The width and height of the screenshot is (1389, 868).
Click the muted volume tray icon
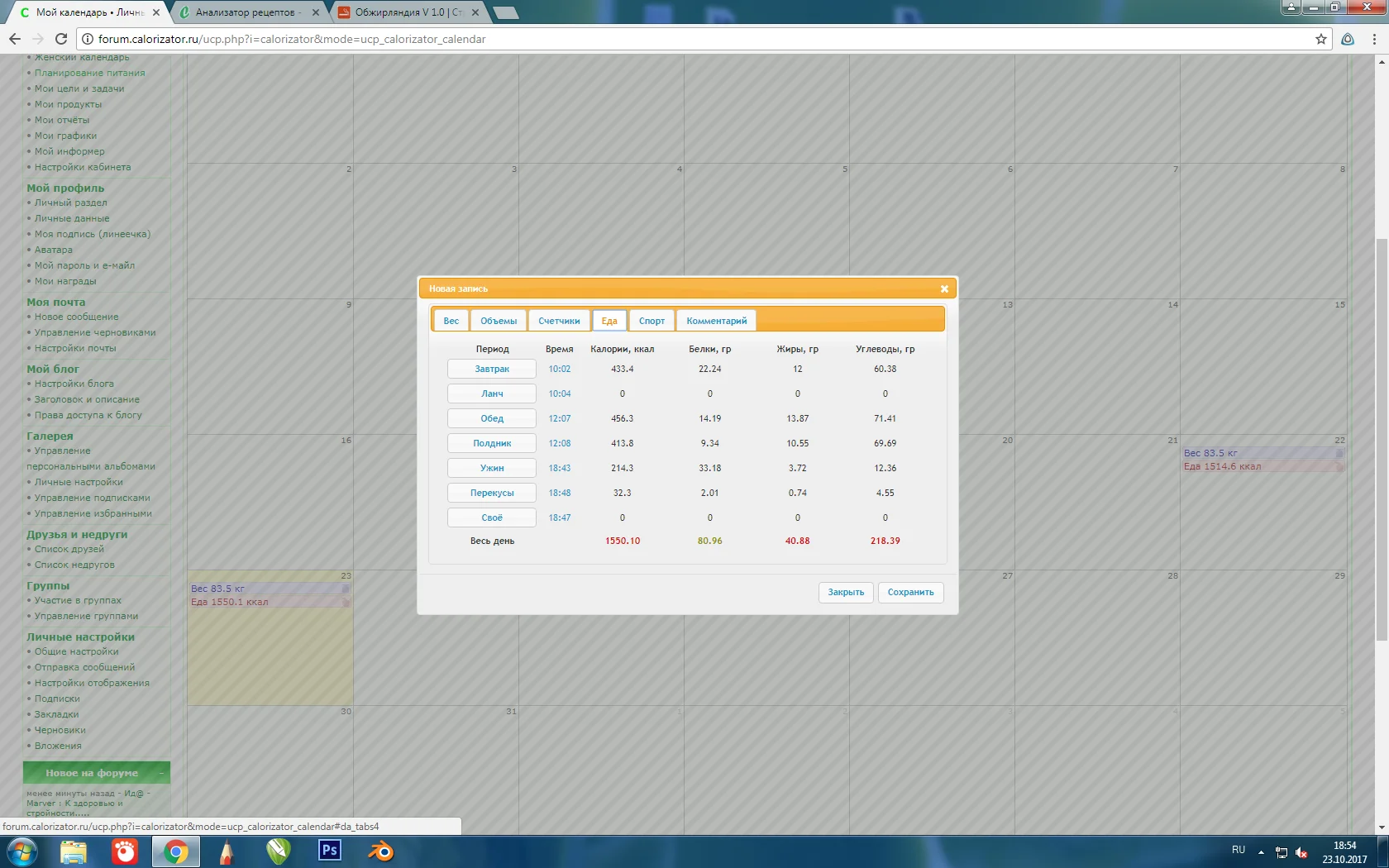click(1301, 852)
